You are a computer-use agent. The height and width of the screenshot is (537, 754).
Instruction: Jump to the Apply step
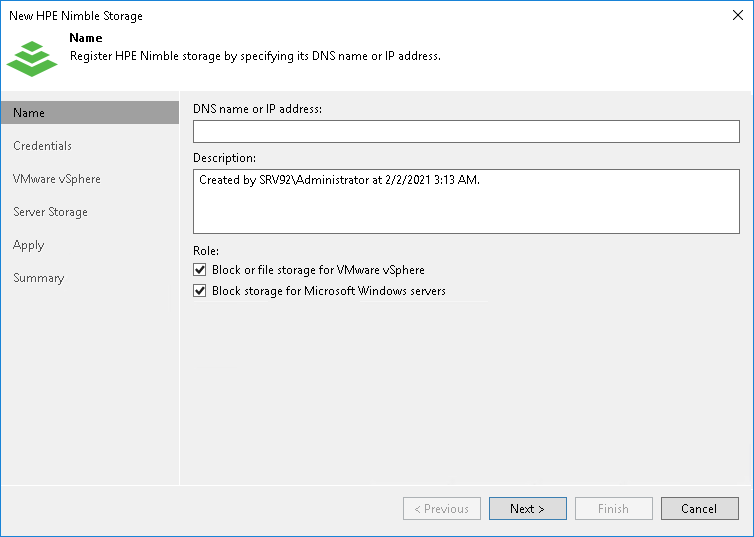pyautogui.click(x=29, y=245)
